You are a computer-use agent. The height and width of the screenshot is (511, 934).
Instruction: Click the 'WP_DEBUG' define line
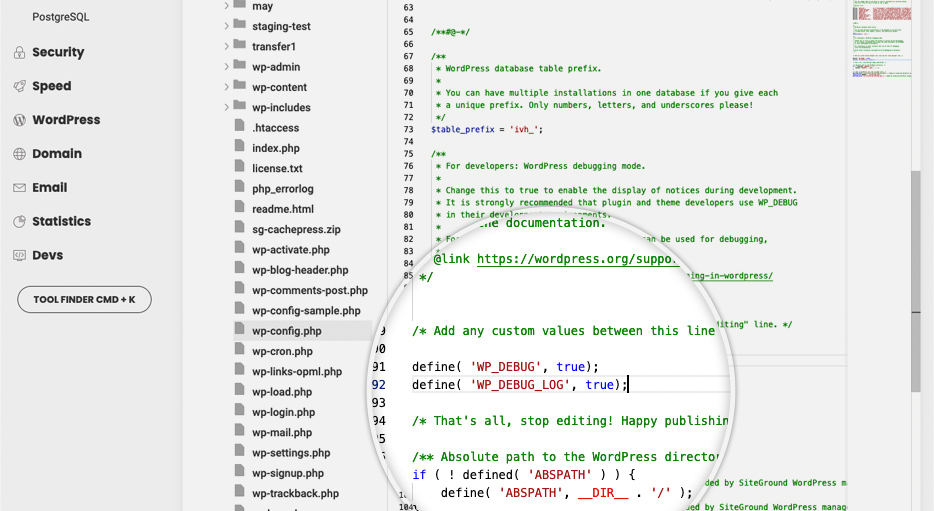505,367
